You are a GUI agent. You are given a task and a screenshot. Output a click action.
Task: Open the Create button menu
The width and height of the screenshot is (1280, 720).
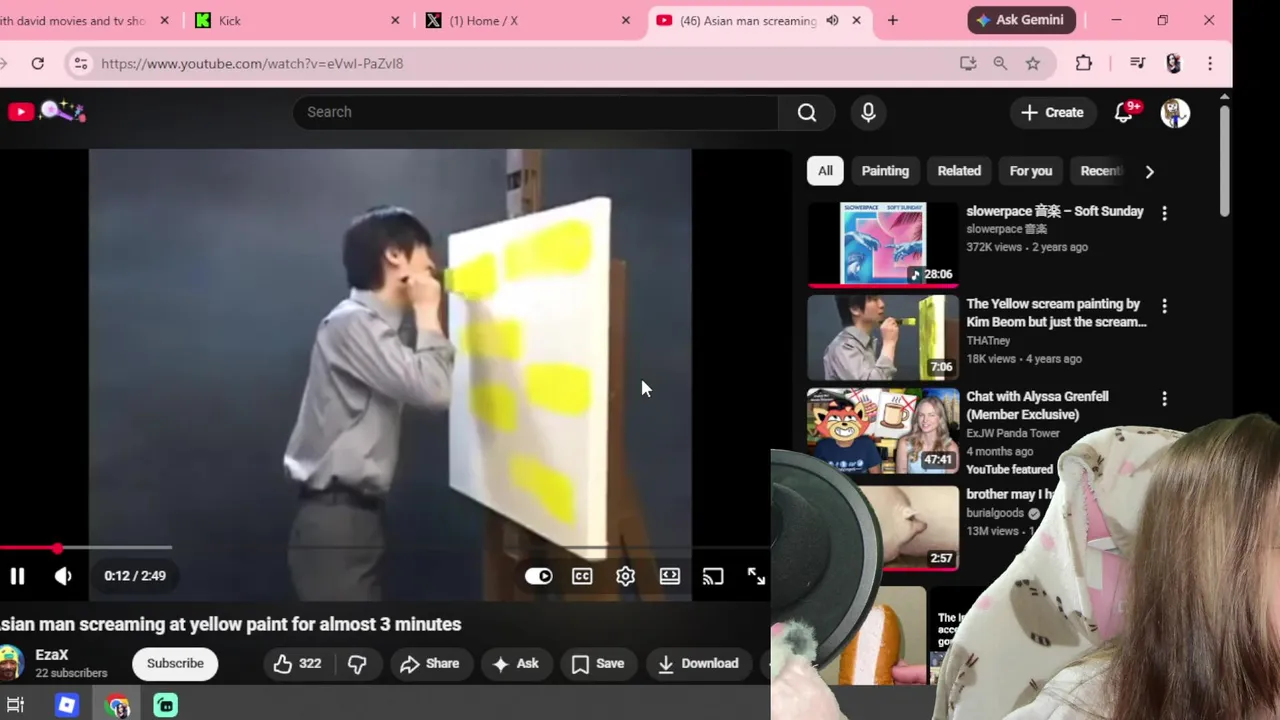[1052, 113]
